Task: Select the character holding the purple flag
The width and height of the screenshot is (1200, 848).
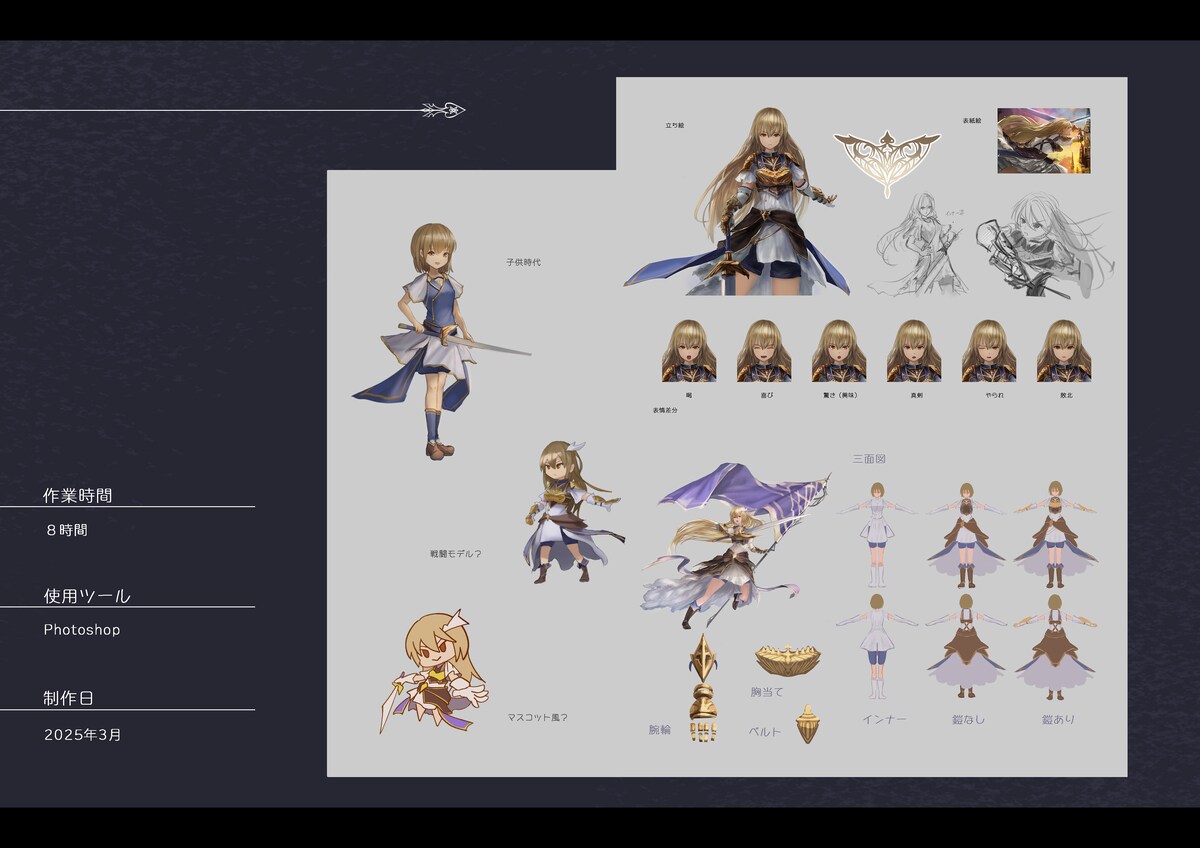Action: (735, 545)
